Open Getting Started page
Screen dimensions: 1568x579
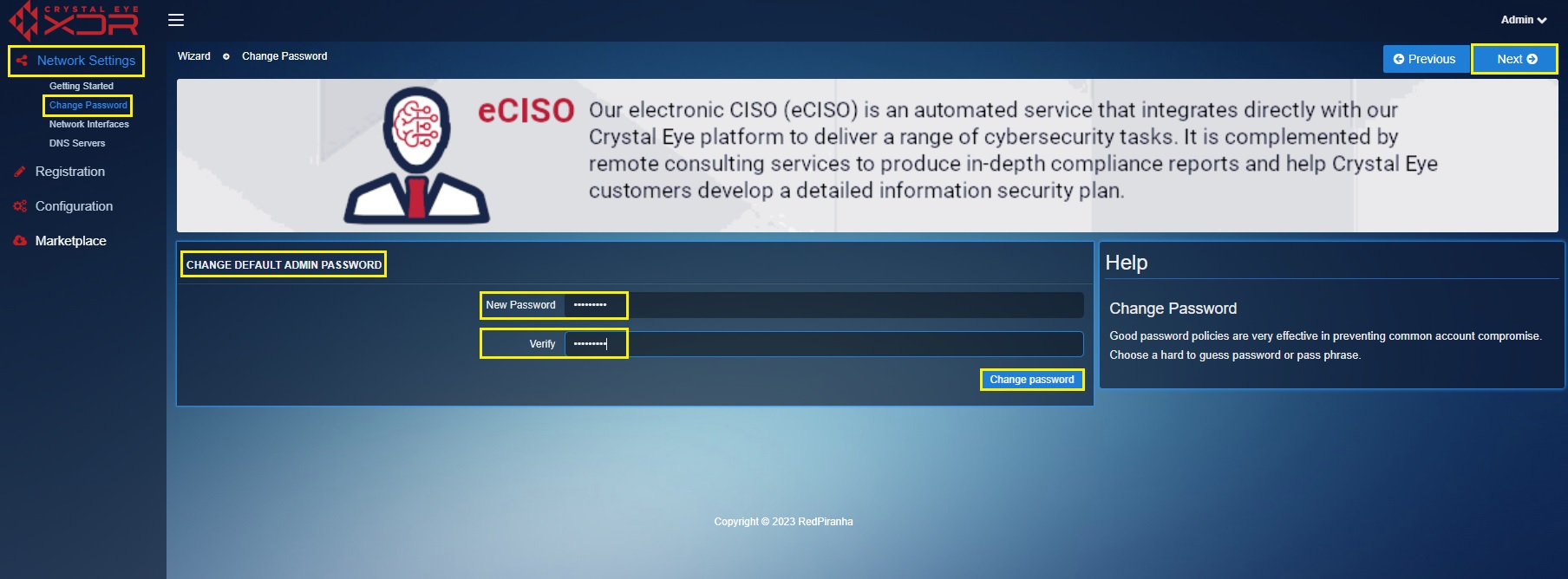[82, 86]
